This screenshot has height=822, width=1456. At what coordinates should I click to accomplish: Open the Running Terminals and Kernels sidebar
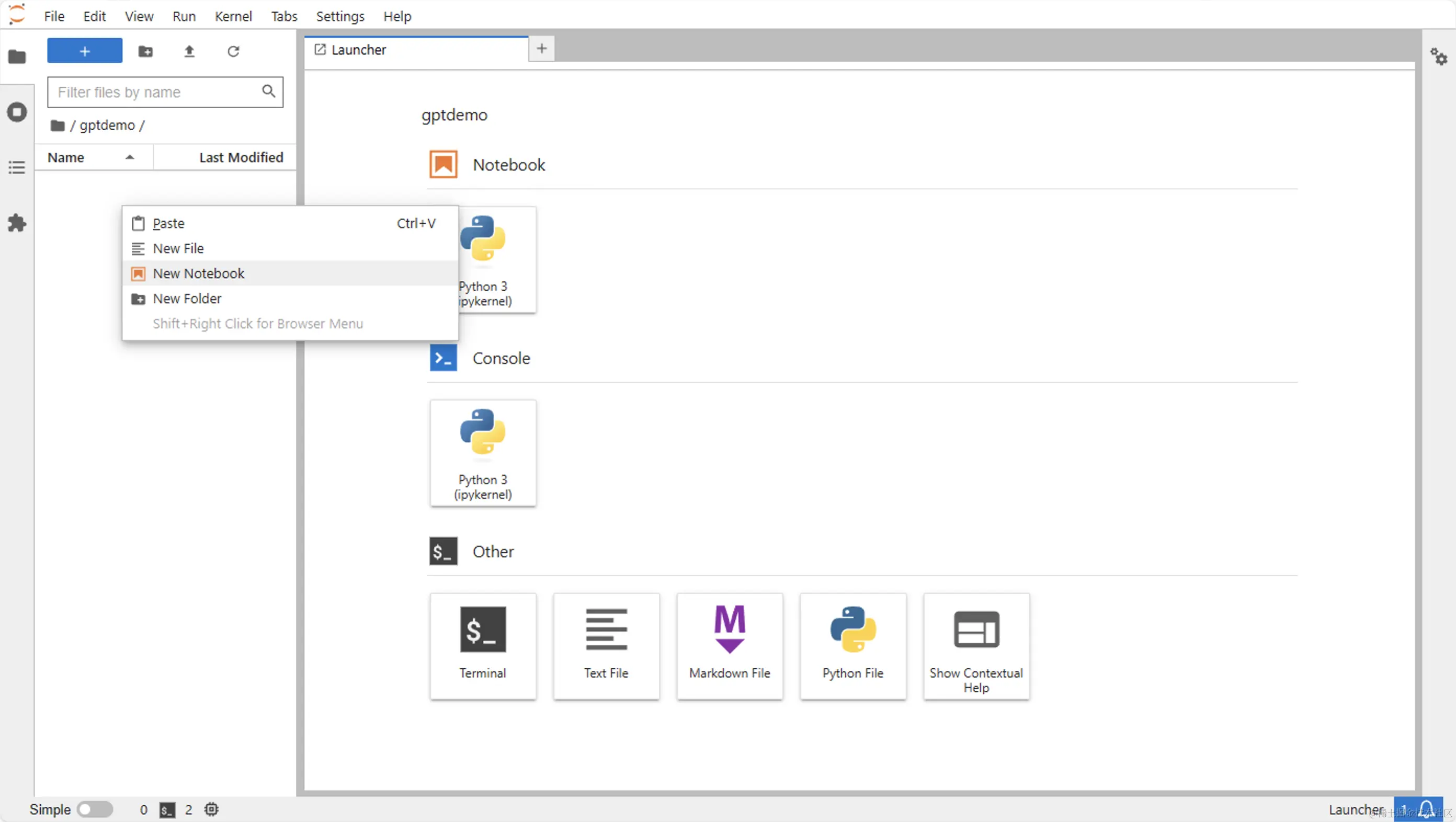pos(17,112)
